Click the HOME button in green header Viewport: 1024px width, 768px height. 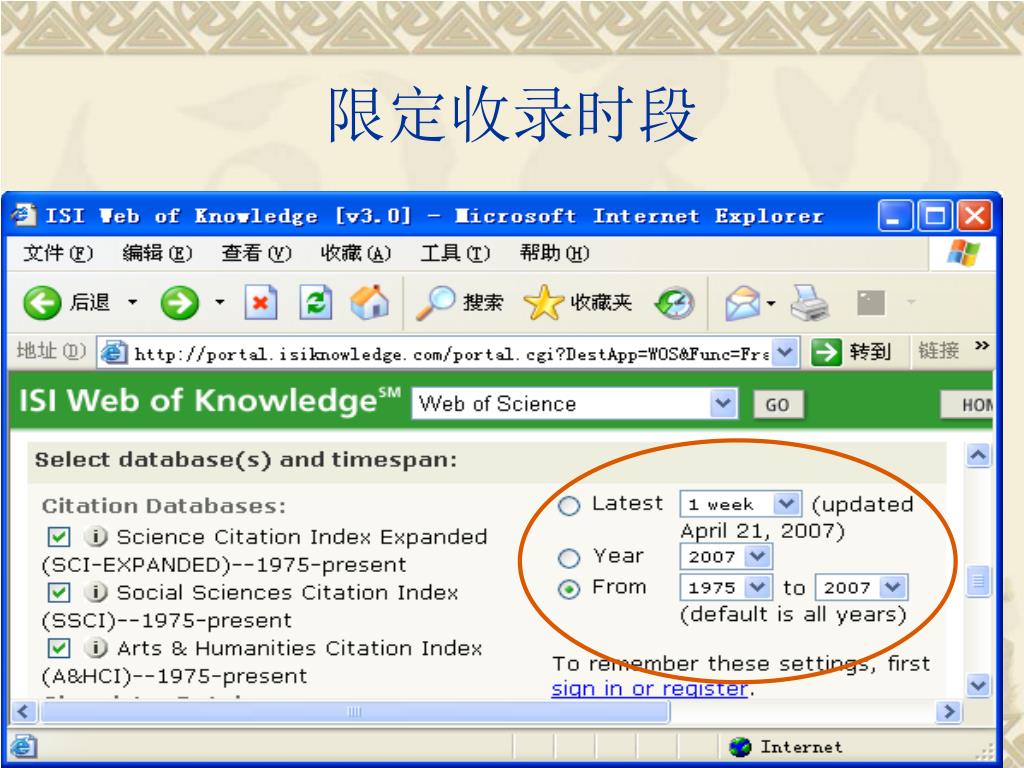[967, 405]
